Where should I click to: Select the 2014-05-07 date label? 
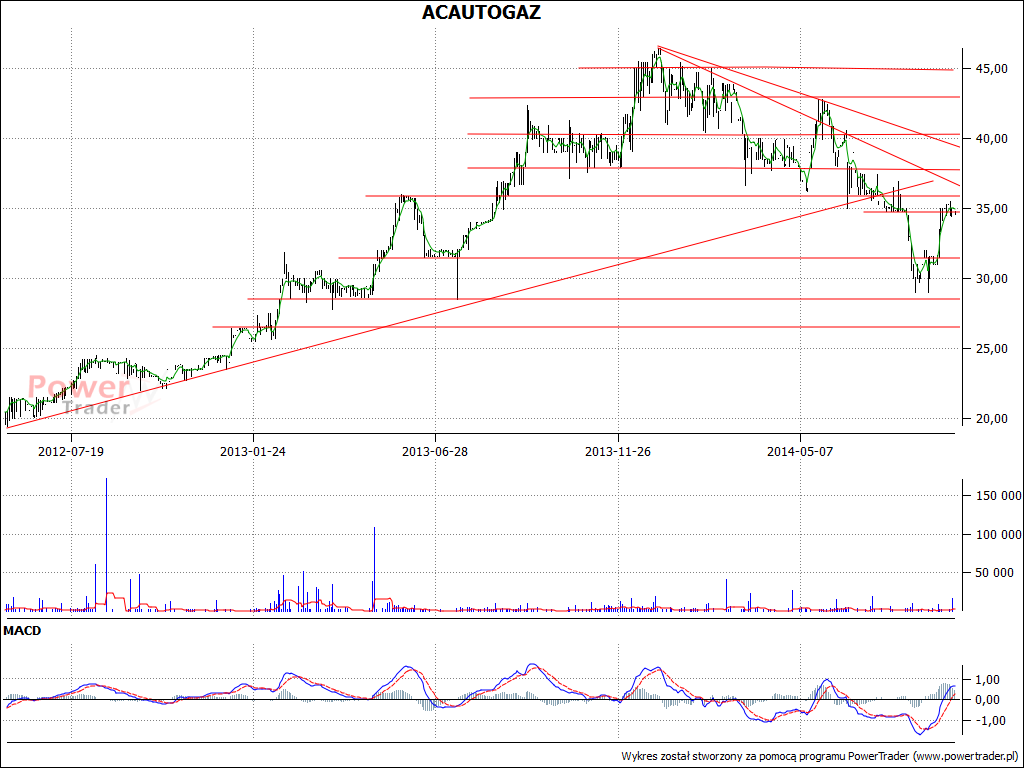coord(800,451)
